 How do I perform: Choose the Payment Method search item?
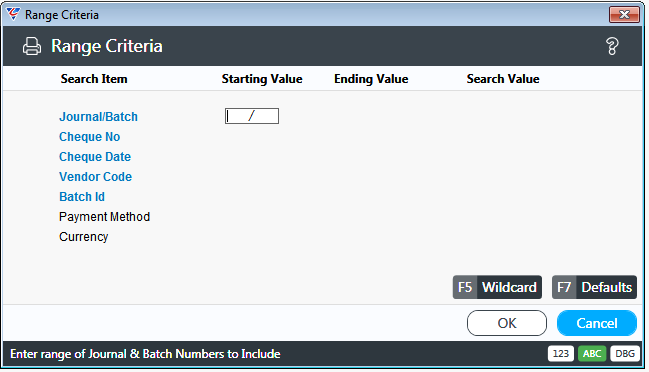click(x=104, y=217)
